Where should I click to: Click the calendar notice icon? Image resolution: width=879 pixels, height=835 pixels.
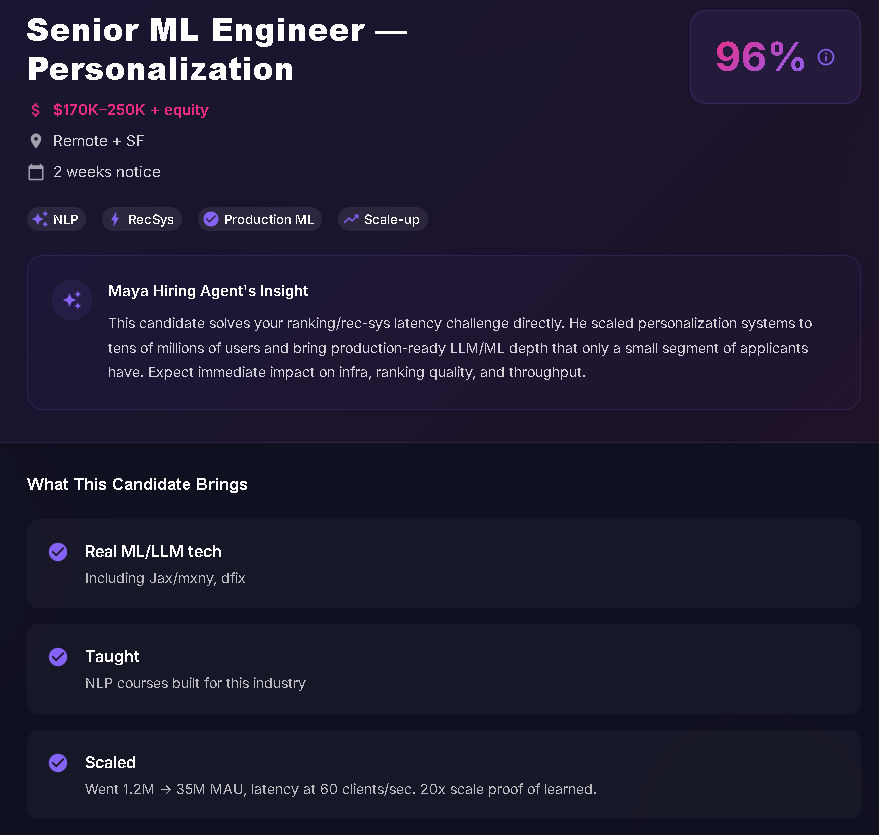(x=36, y=172)
